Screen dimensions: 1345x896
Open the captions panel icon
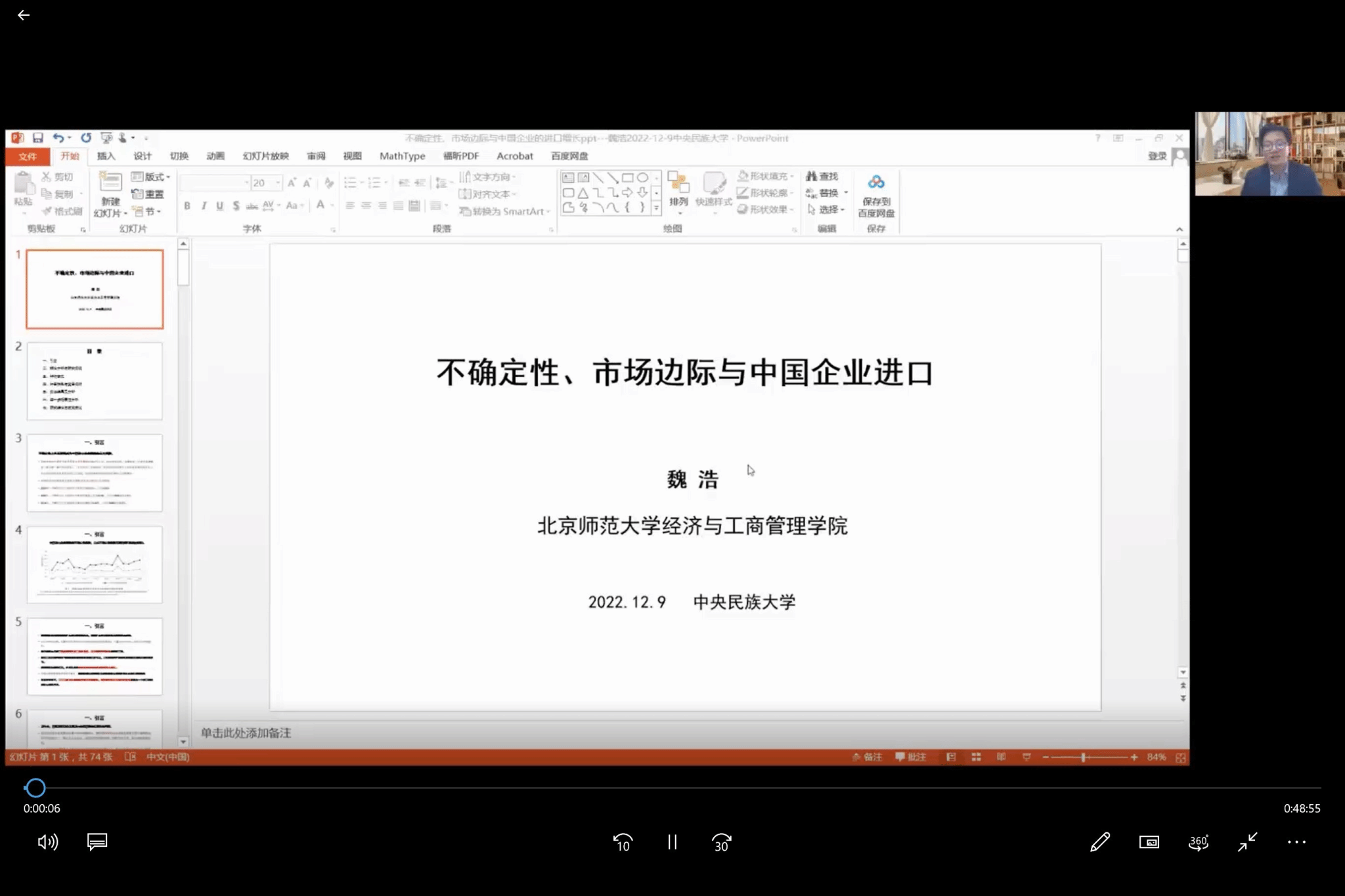[97, 842]
